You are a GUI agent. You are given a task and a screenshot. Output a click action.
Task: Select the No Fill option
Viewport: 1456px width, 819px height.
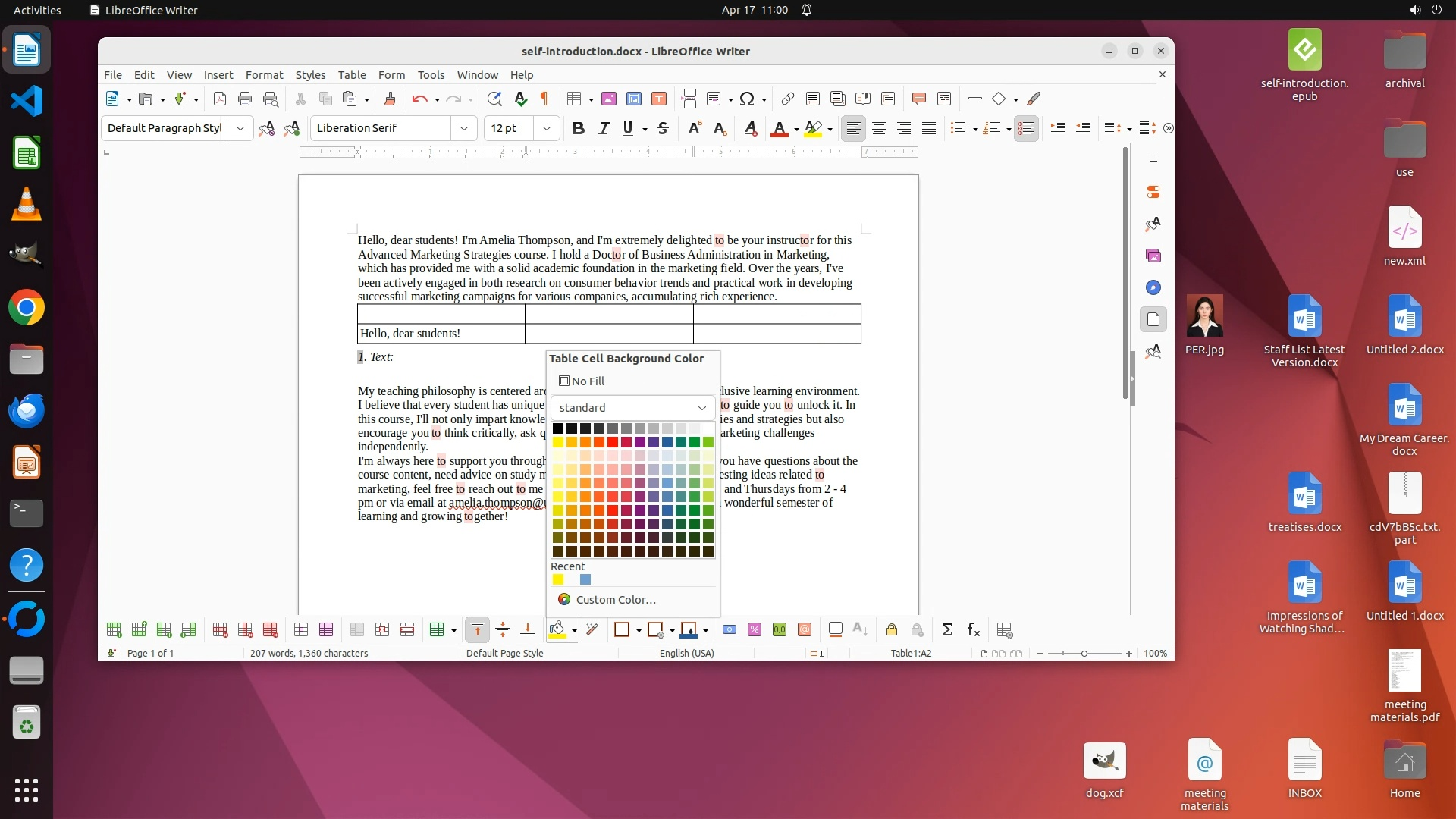tap(582, 381)
